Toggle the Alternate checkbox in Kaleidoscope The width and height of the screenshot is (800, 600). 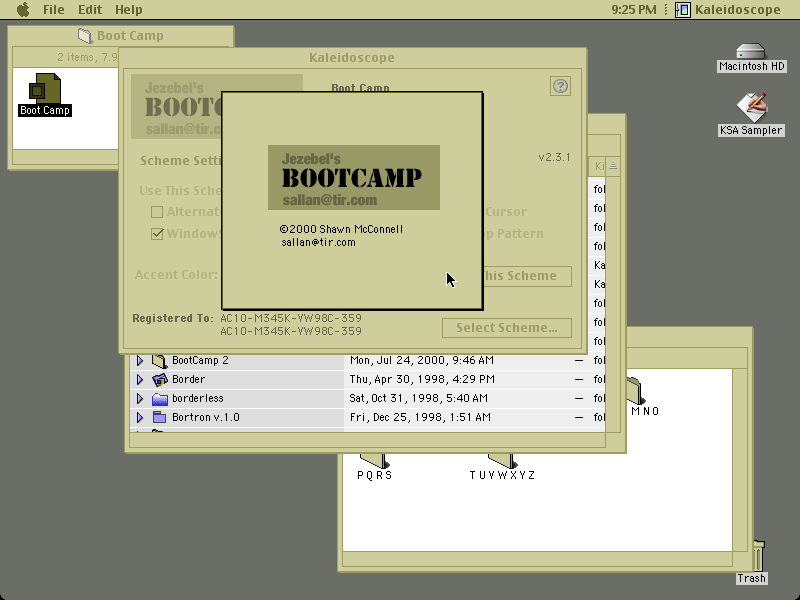pyautogui.click(x=157, y=212)
